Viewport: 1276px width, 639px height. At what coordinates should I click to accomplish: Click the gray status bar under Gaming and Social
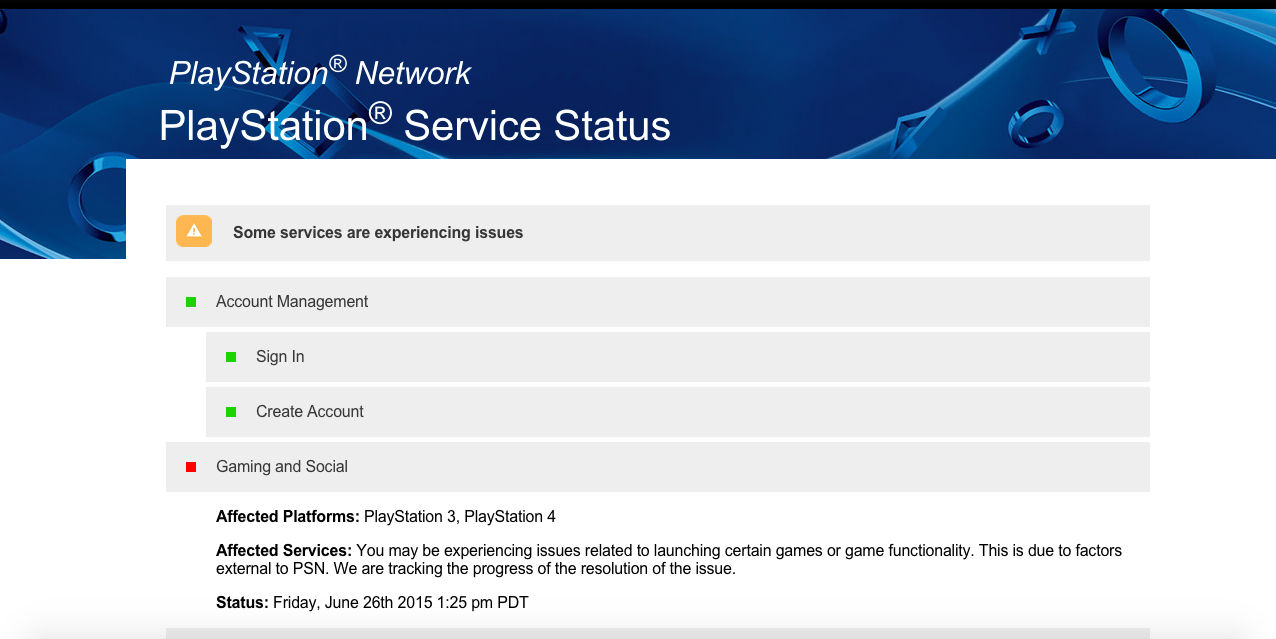658,635
